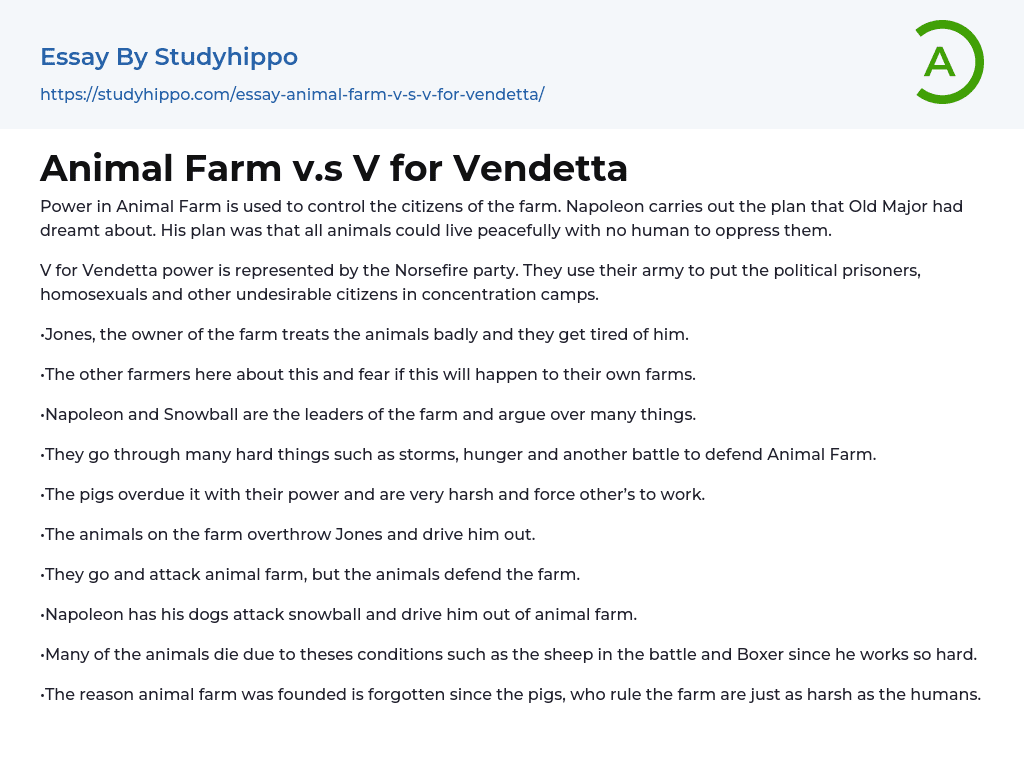Image resolution: width=1024 pixels, height=763 pixels.
Task: Select the bullet beginning "The other farmers here"
Action: tap(368, 374)
